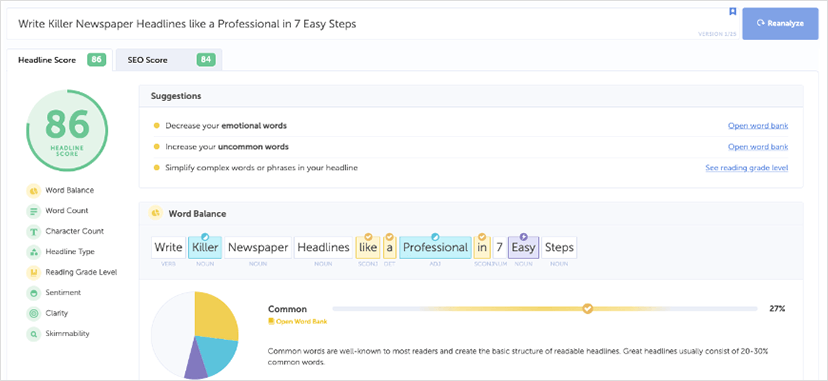Click the word chip 'Write'
Screen dimensions: 828x381
(168, 247)
